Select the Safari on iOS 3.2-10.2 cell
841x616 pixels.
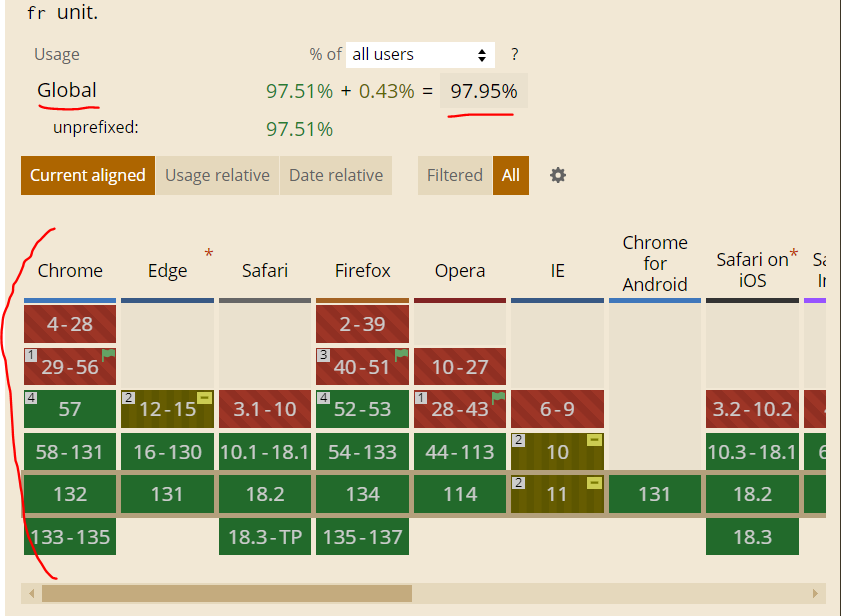(x=753, y=409)
